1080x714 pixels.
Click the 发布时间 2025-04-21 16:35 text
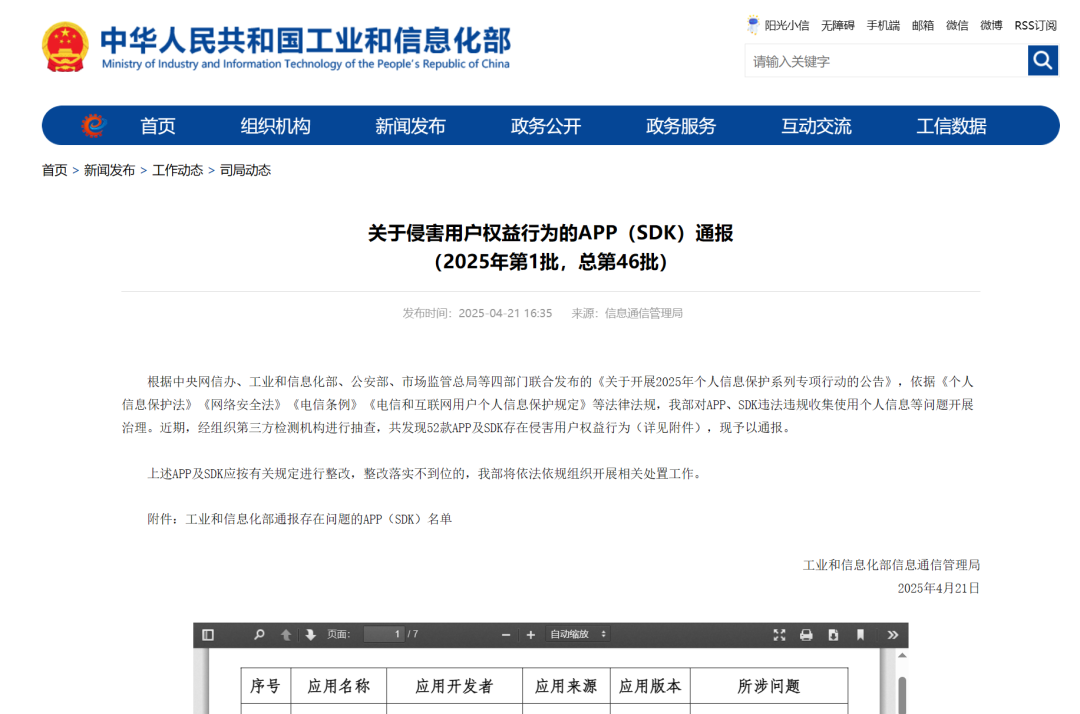tap(477, 313)
